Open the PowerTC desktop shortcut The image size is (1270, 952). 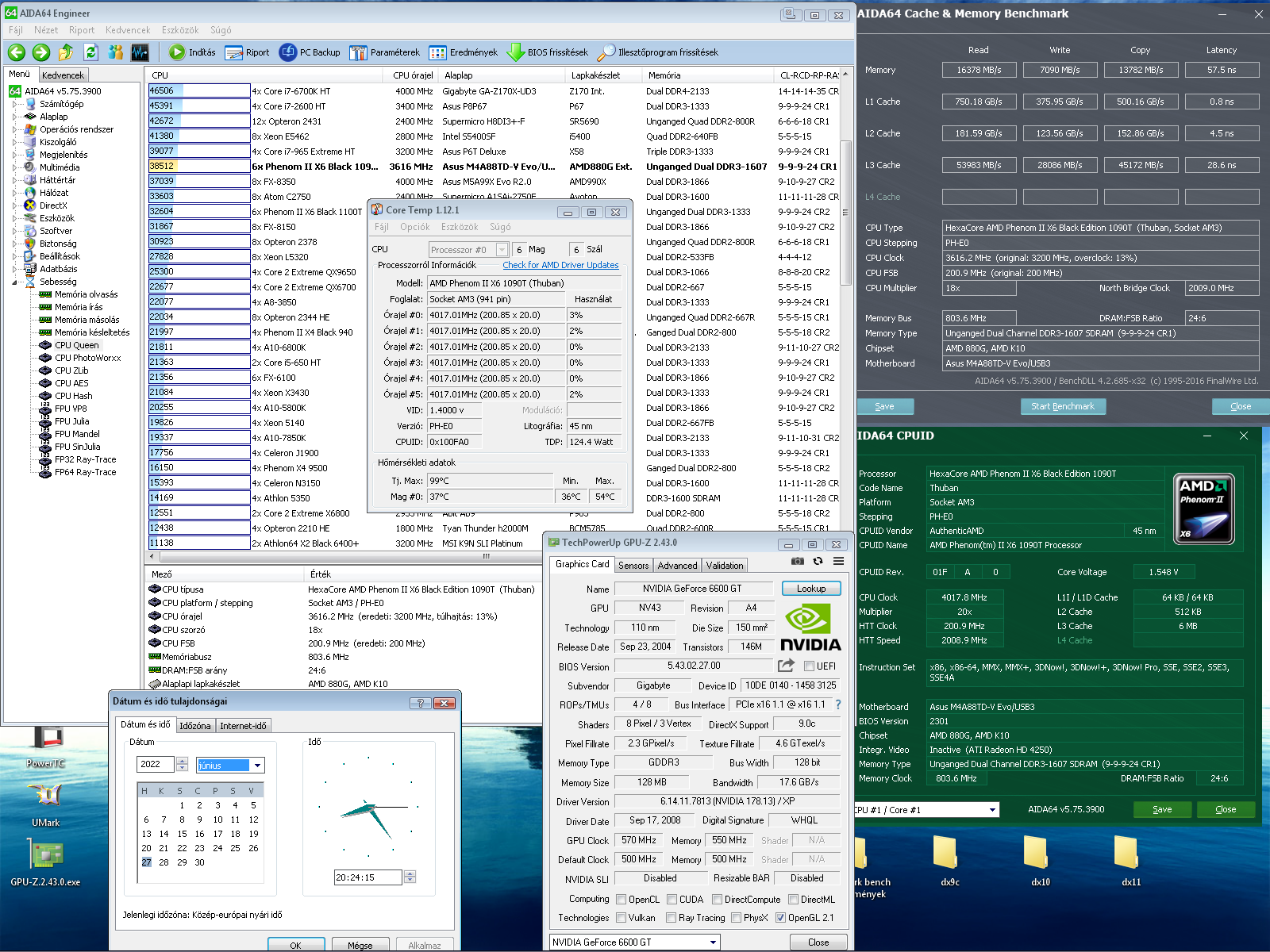[x=46, y=748]
